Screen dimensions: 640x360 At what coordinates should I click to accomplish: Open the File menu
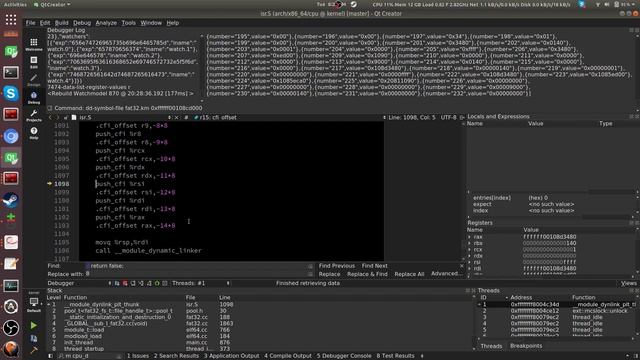click(x=31, y=23)
